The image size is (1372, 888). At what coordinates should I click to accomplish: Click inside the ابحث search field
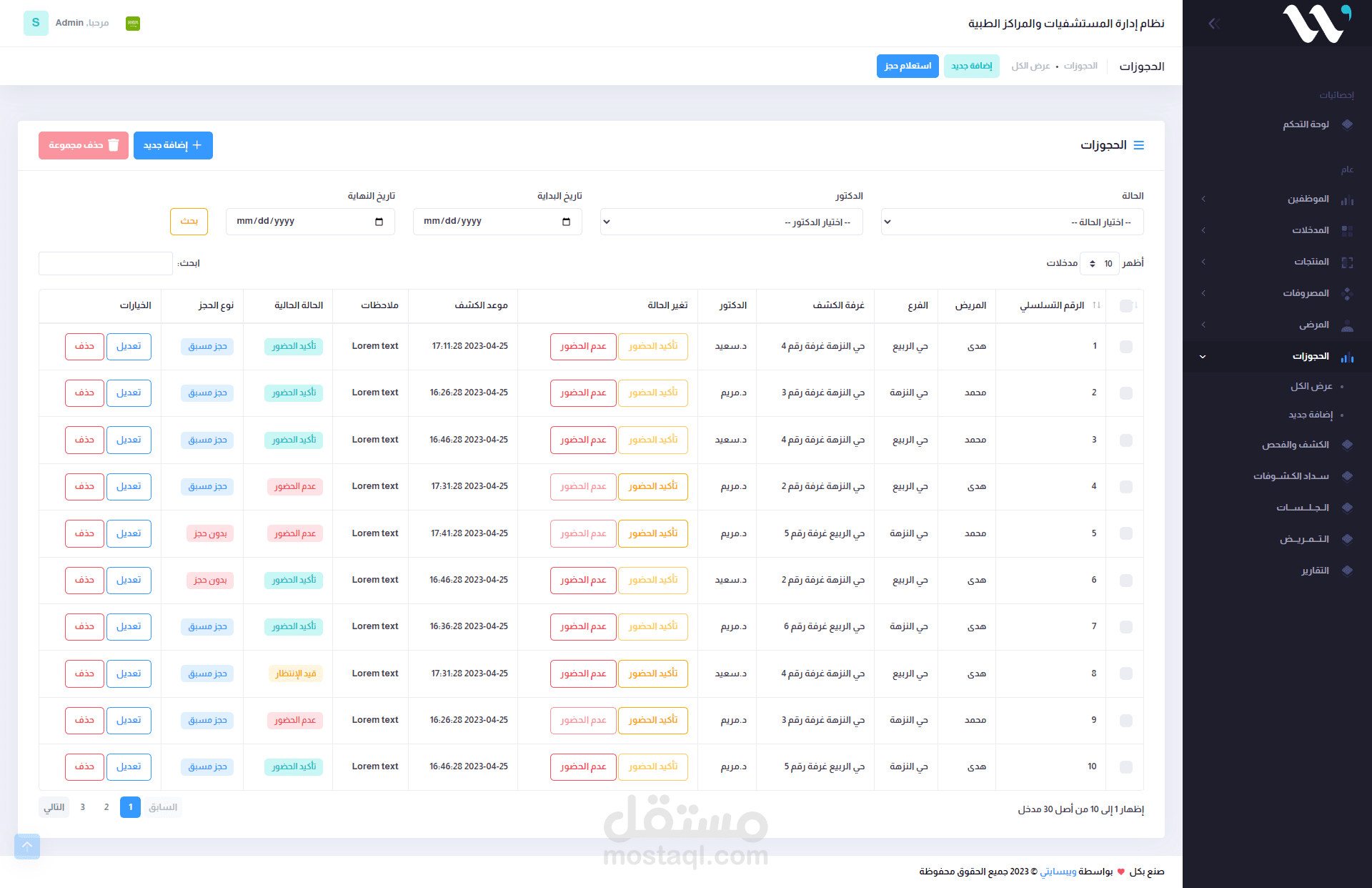click(x=105, y=263)
